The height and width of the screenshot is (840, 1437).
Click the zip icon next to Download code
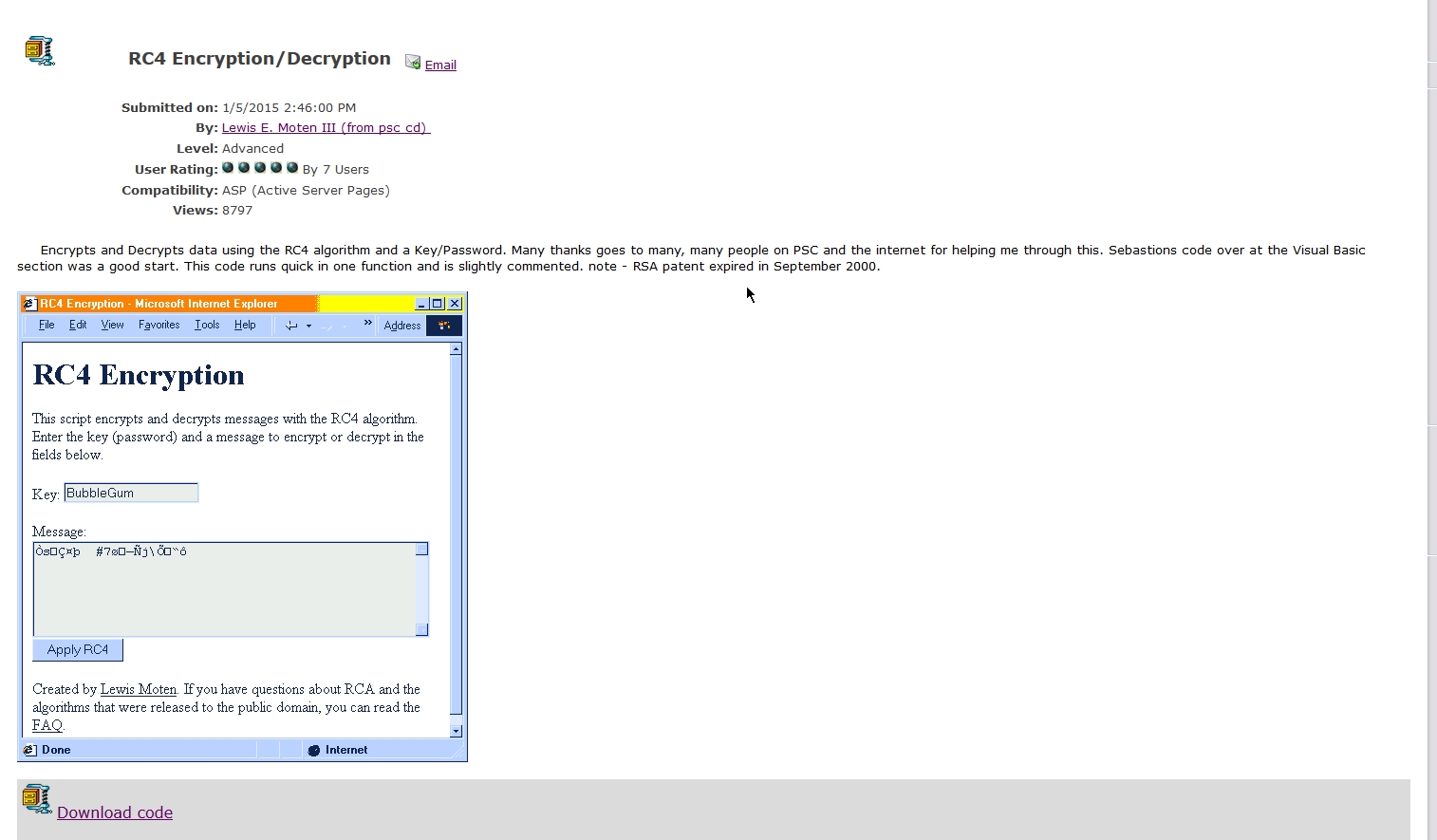37,800
